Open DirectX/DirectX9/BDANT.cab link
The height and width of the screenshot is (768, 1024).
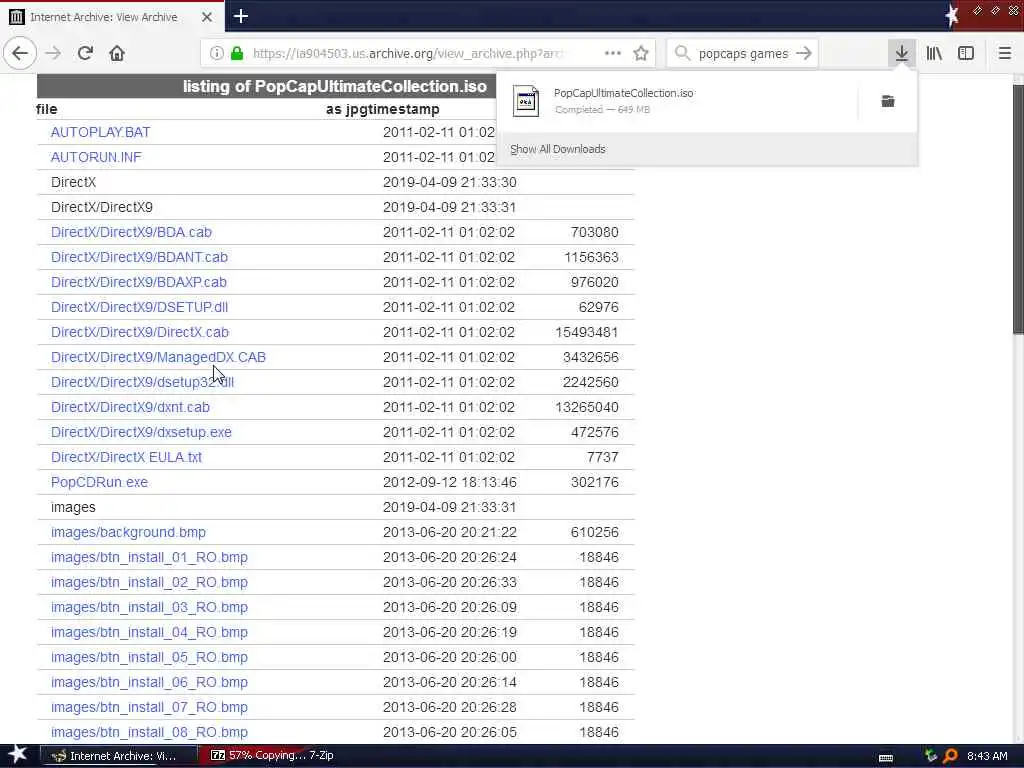tap(139, 257)
